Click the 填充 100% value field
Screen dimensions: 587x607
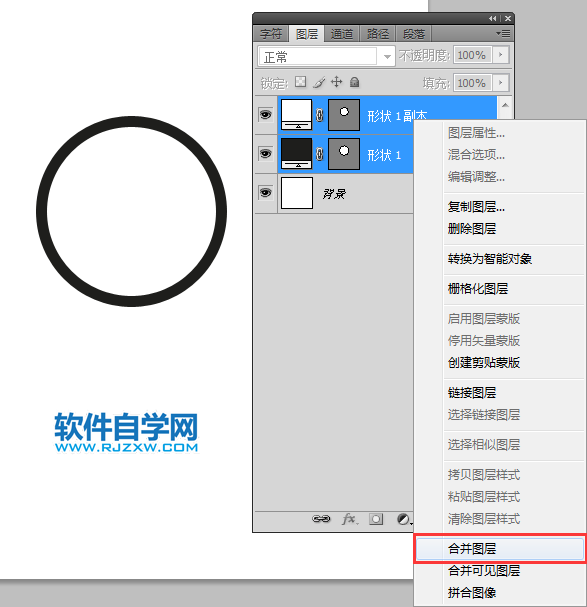tap(472, 82)
